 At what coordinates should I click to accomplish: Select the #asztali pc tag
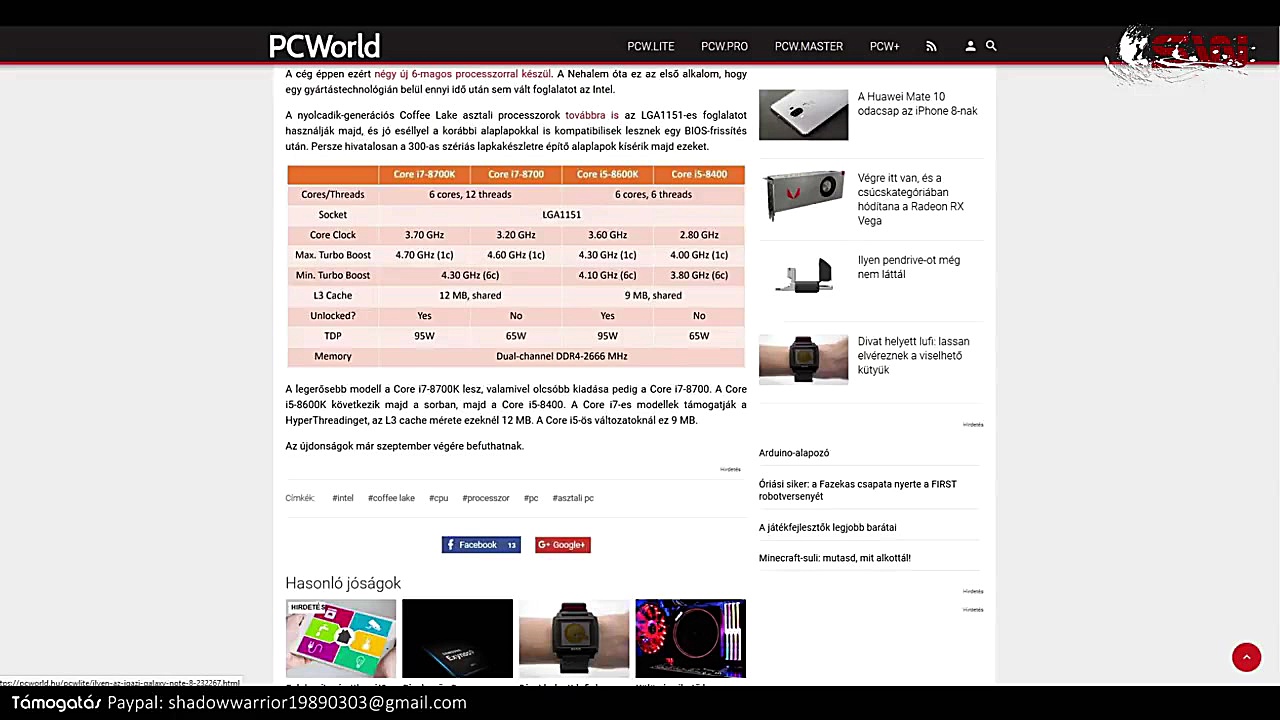tap(573, 498)
